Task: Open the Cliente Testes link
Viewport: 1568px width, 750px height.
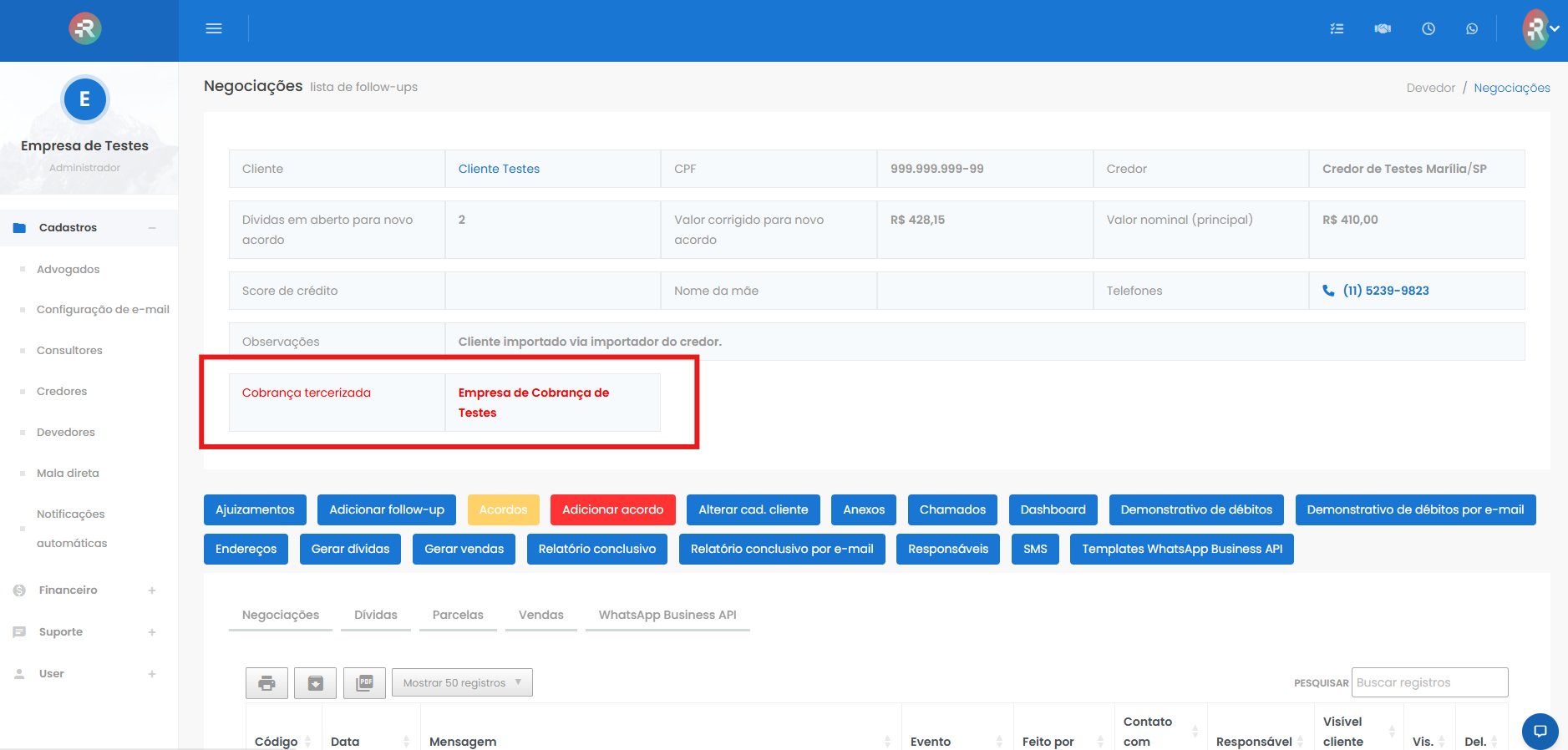Action: (x=499, y=169)
